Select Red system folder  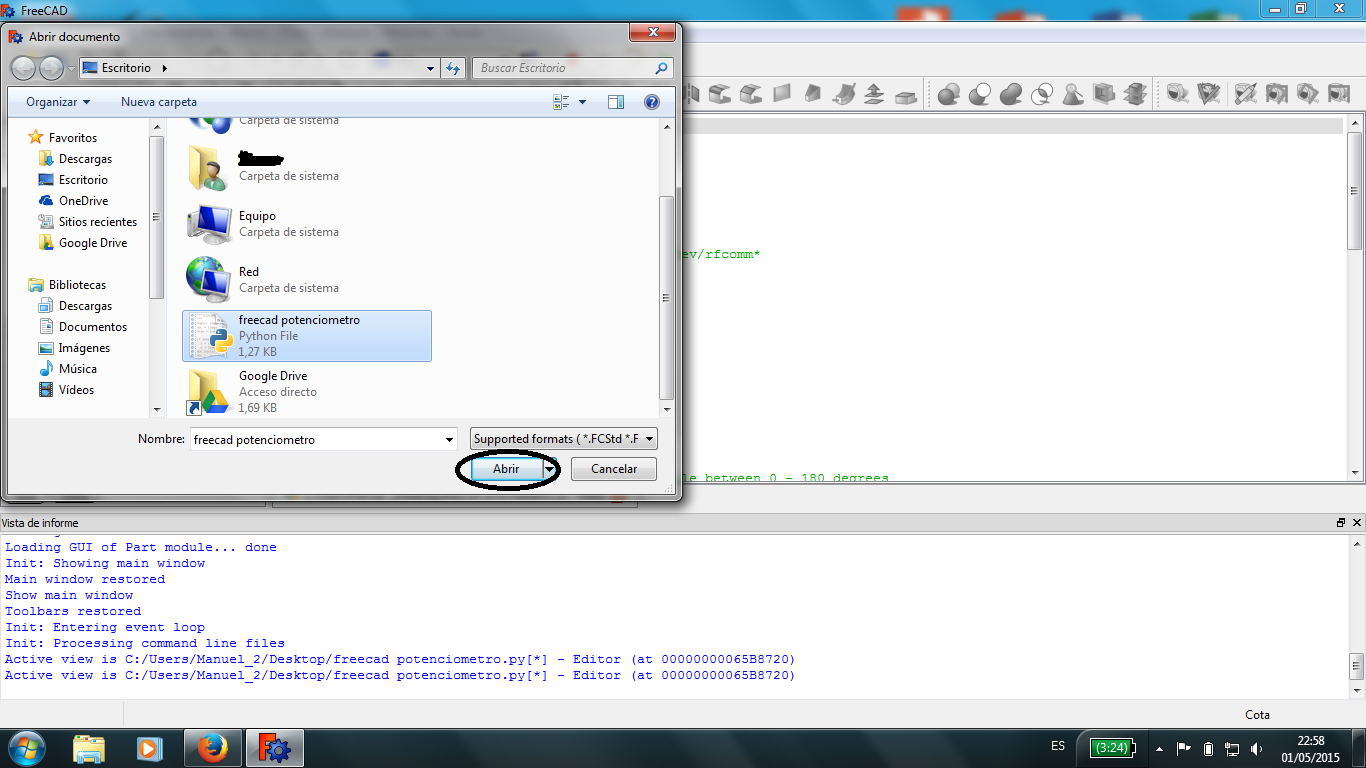point(307,280)
